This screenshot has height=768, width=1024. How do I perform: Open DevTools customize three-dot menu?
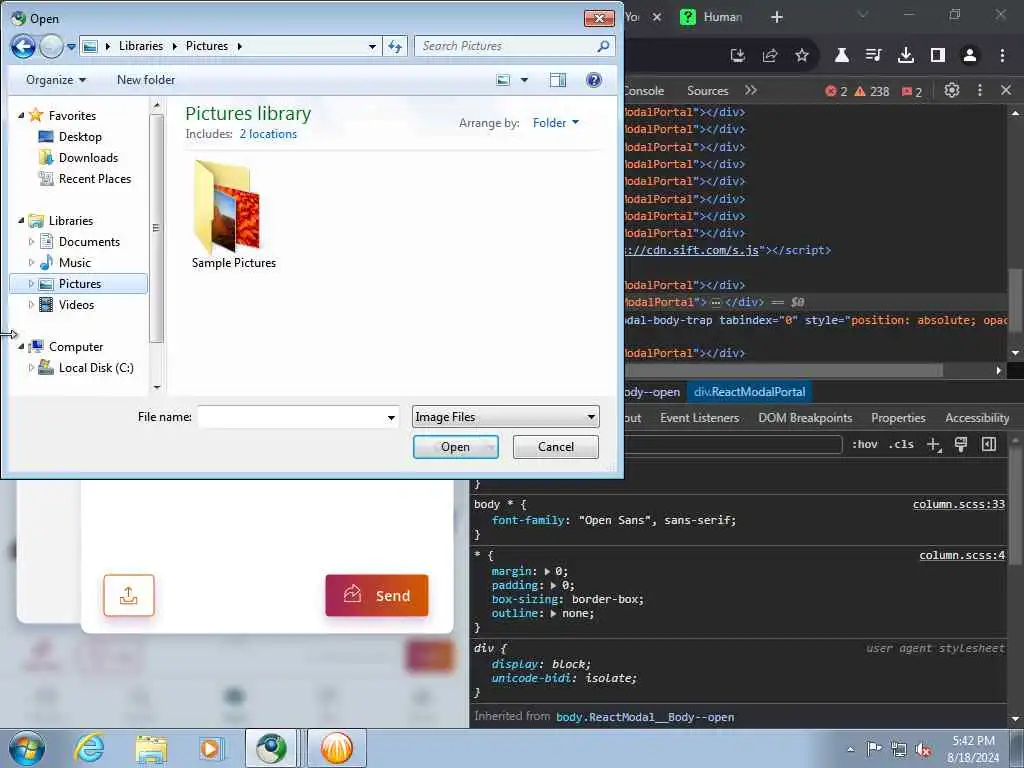pyautogui.click(x=980, y=90)
